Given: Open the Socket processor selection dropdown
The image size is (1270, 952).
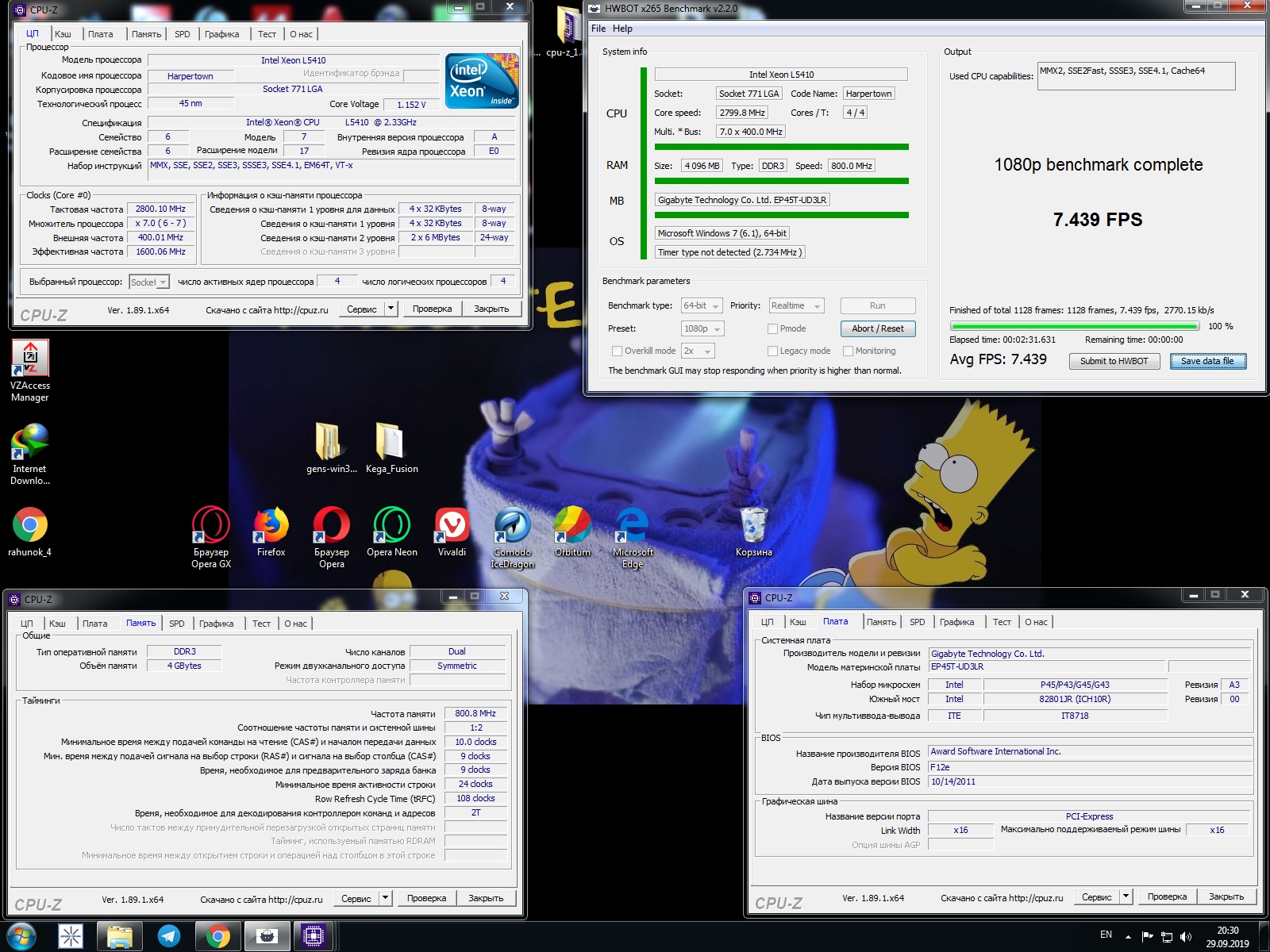Looking at the screenshot, I should pyautogui.click(x=149, y=282).
